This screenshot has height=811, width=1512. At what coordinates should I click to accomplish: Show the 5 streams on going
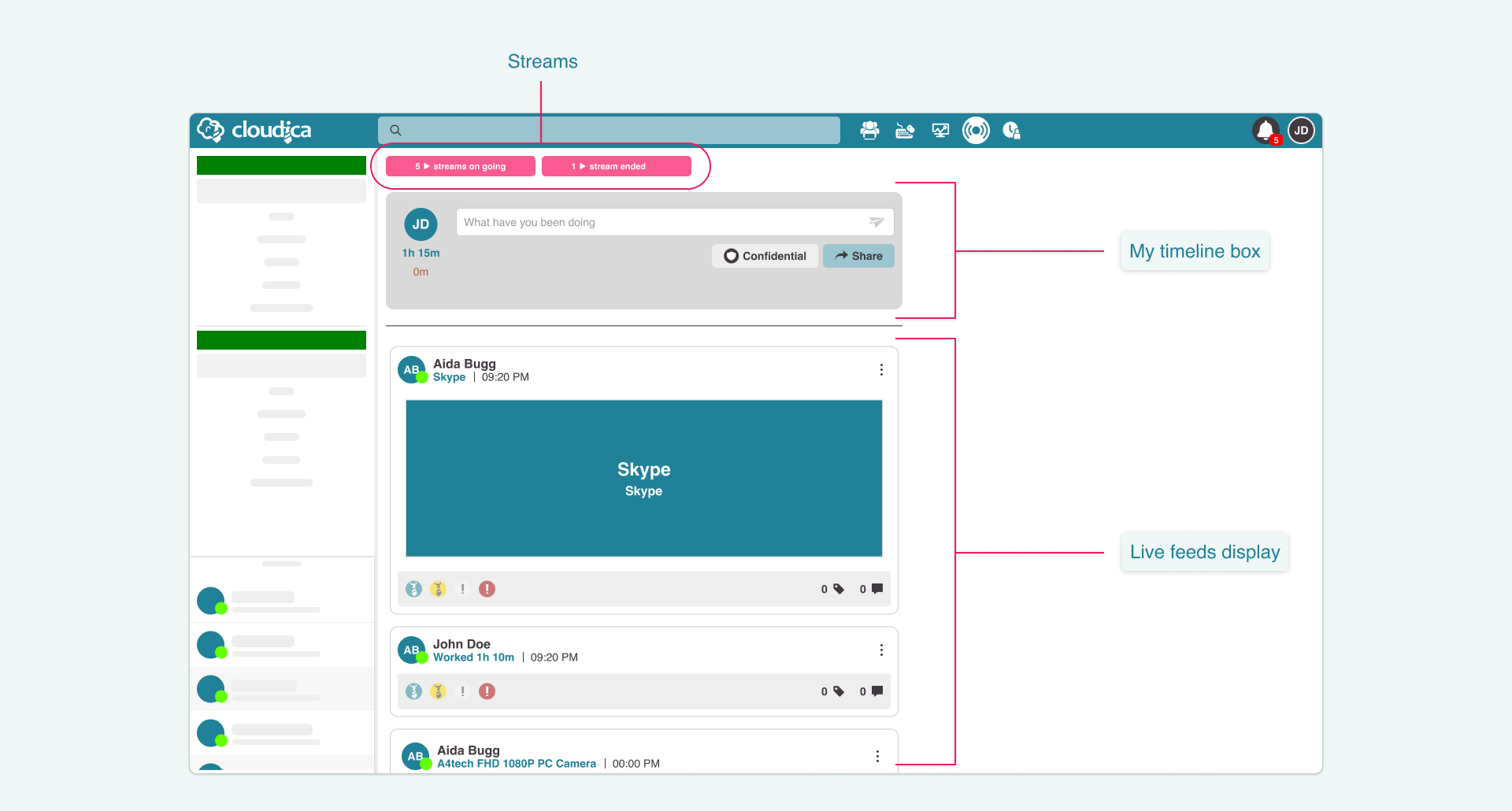pyautogui.click(x=461, y=166)
